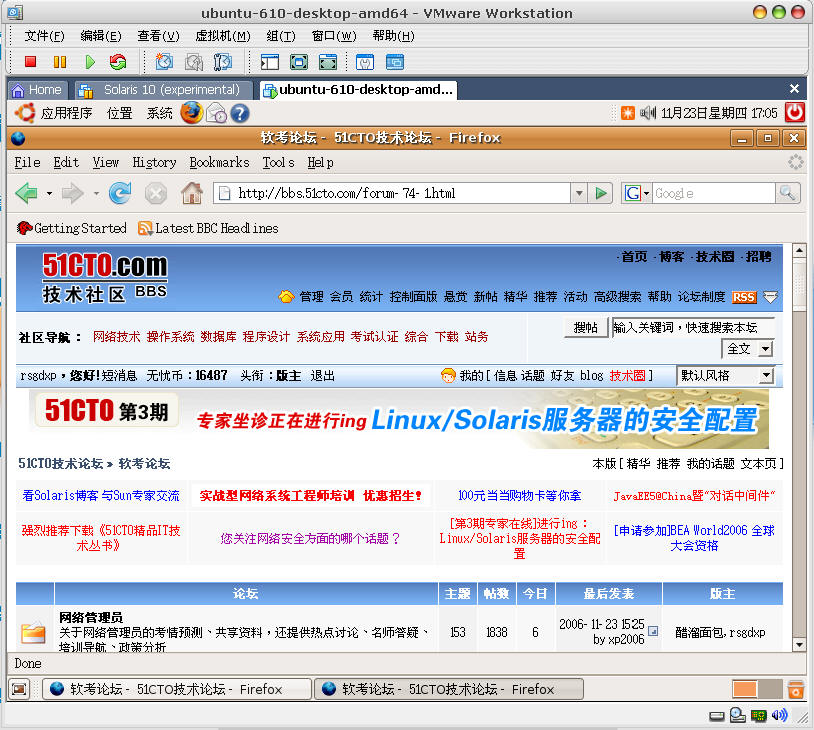Open the 默认风格 style dropdown
Viewport: 814px width, 730px height.
click(x=766, y=375)
